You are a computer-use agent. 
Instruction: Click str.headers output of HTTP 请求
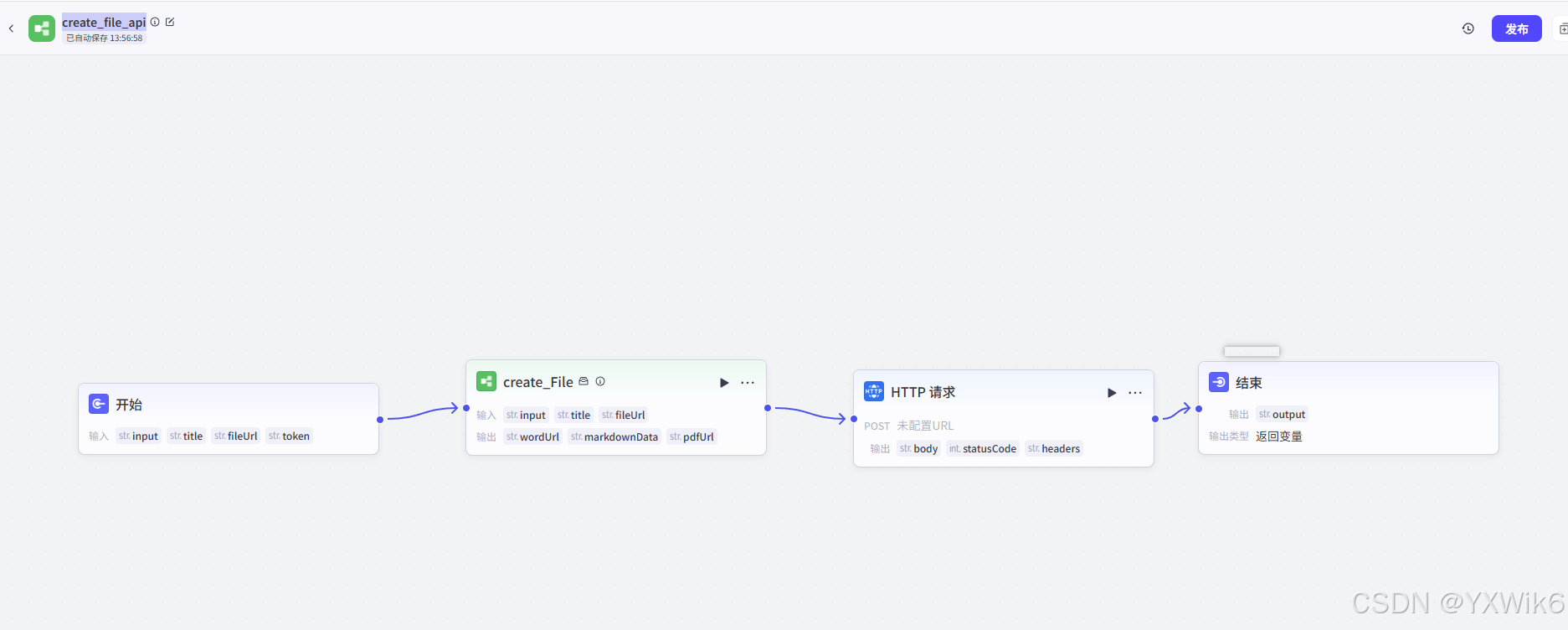[1053, 448]
